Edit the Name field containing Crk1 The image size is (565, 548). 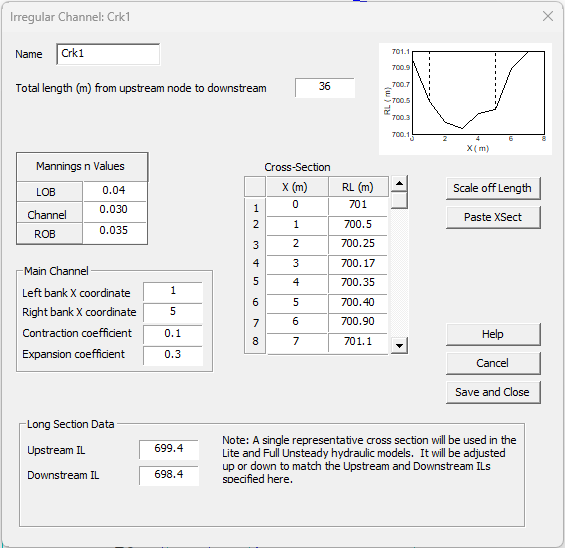click(108, 54)
